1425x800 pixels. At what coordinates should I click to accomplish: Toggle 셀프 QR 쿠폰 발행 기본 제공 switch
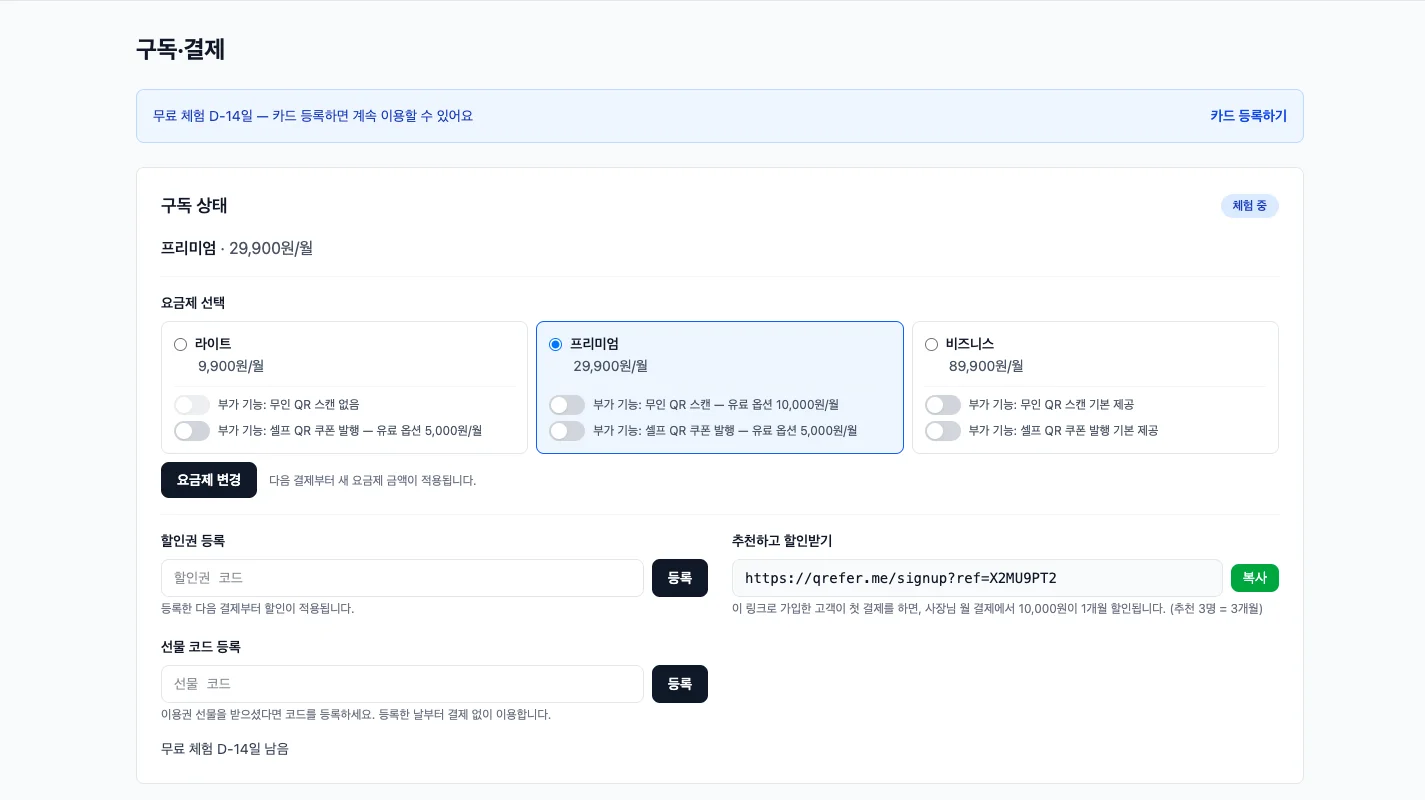click(942, 431)
